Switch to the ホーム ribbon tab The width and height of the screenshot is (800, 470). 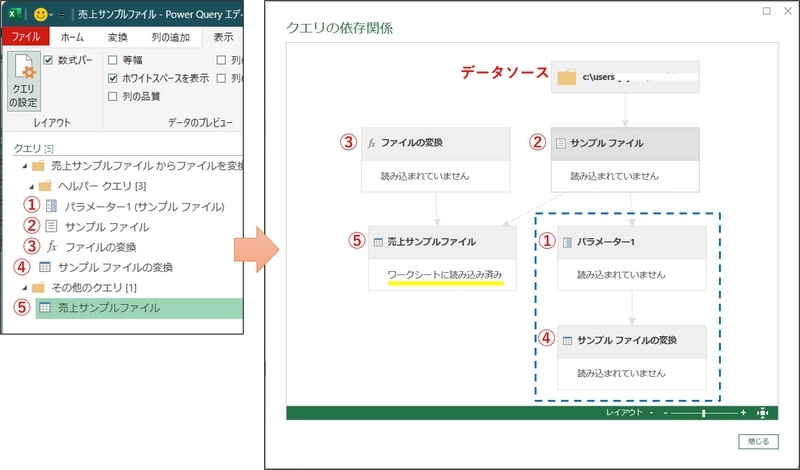[x=72, y=37]
